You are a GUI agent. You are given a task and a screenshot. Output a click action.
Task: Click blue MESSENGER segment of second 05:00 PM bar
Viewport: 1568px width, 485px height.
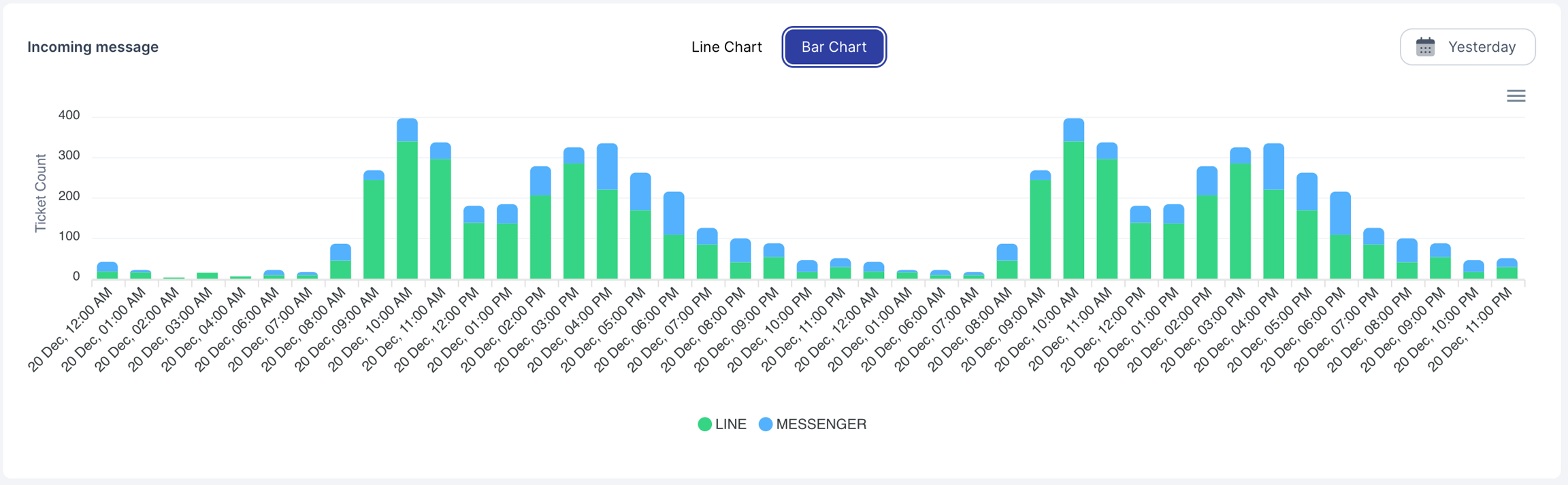(1307, 192)
